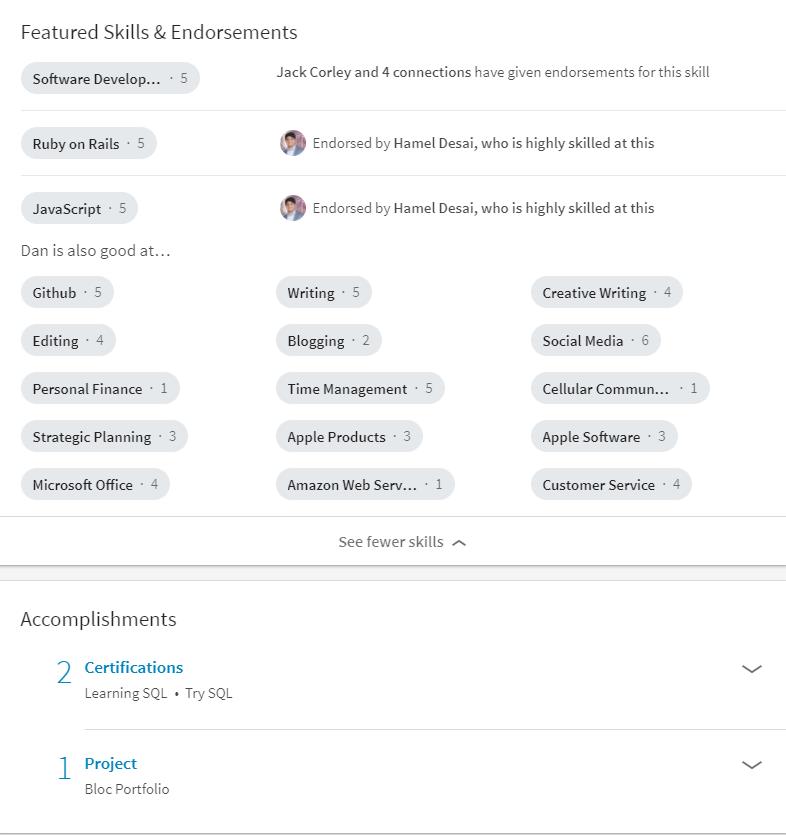Open the Microsoft Office skill
This screenshot has width=786, height=835.
[95, 485]
